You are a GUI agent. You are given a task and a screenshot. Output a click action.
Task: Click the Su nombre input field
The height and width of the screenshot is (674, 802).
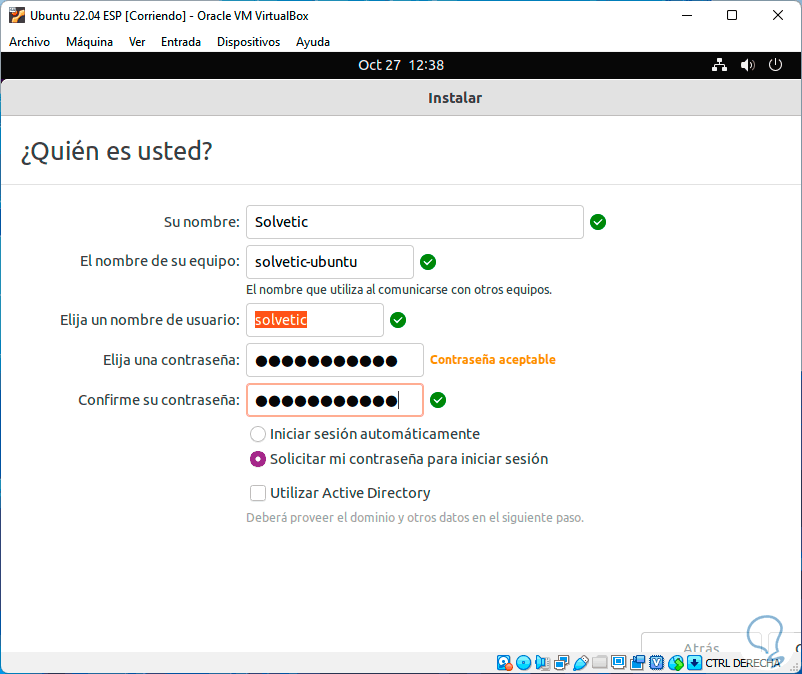(415, 222)
